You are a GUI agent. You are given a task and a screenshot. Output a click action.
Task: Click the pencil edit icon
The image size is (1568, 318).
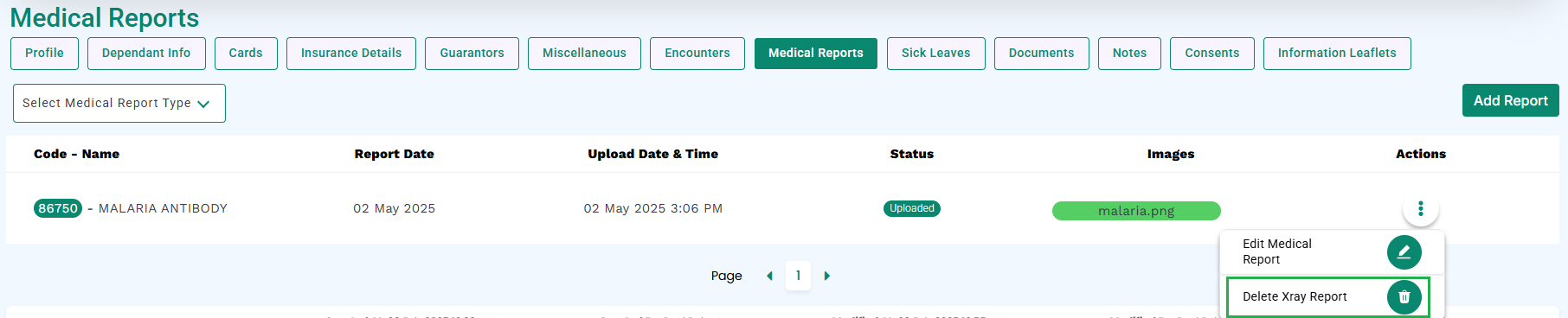(1404, 252)
